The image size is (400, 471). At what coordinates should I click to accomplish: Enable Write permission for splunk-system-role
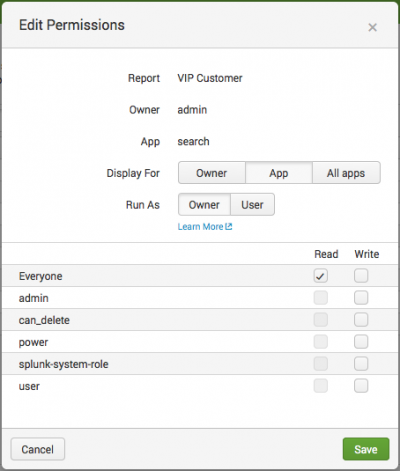point(361,364)
